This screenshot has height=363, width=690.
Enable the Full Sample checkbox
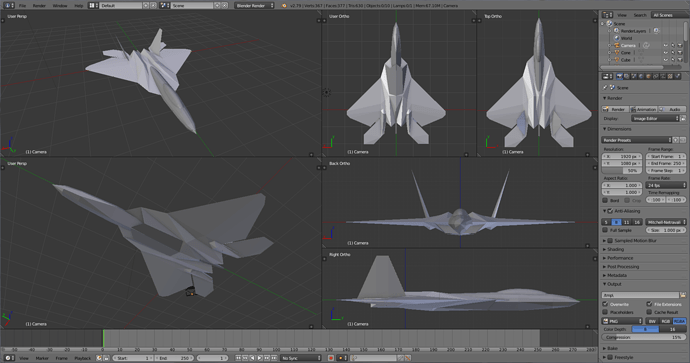click(x=605, y=230)
